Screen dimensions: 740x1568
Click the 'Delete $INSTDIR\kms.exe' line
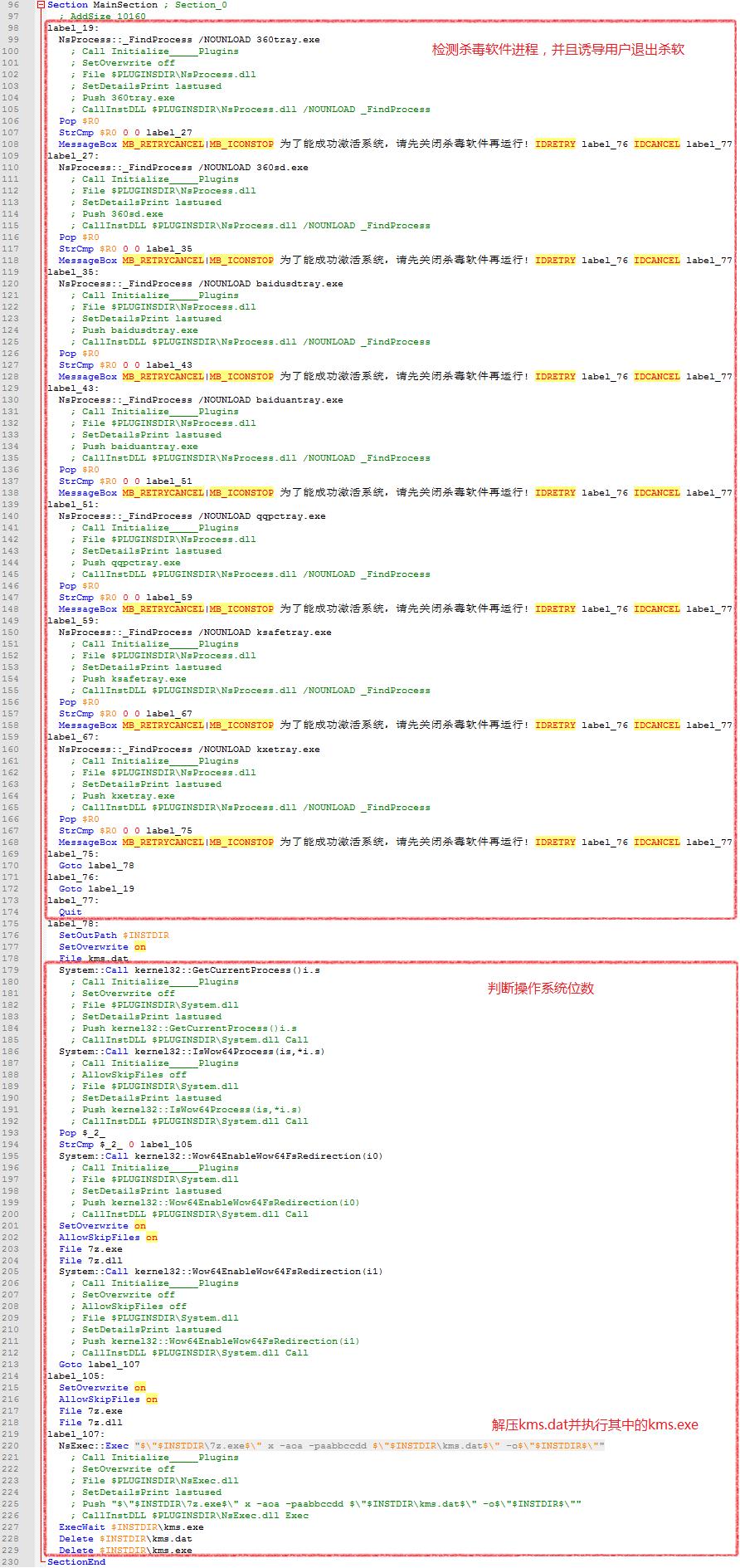click(125, 1551)
